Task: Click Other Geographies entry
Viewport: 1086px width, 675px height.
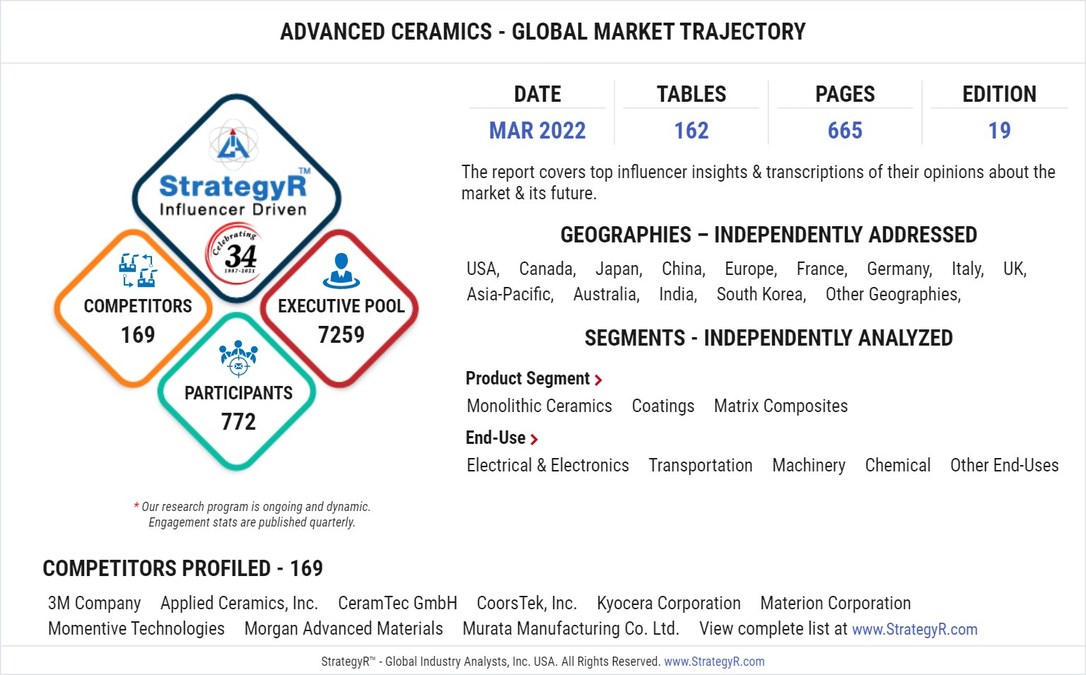Action: pos(893,294)
